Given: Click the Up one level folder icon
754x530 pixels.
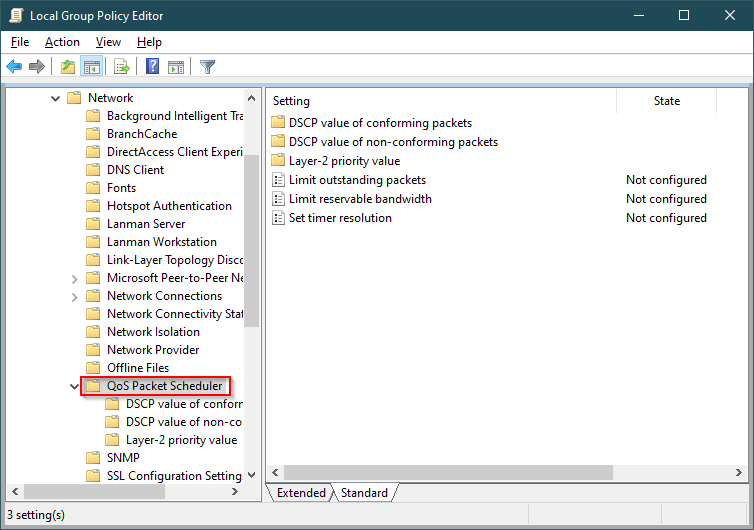Looking at the screenshot, I should click(68, 66).
